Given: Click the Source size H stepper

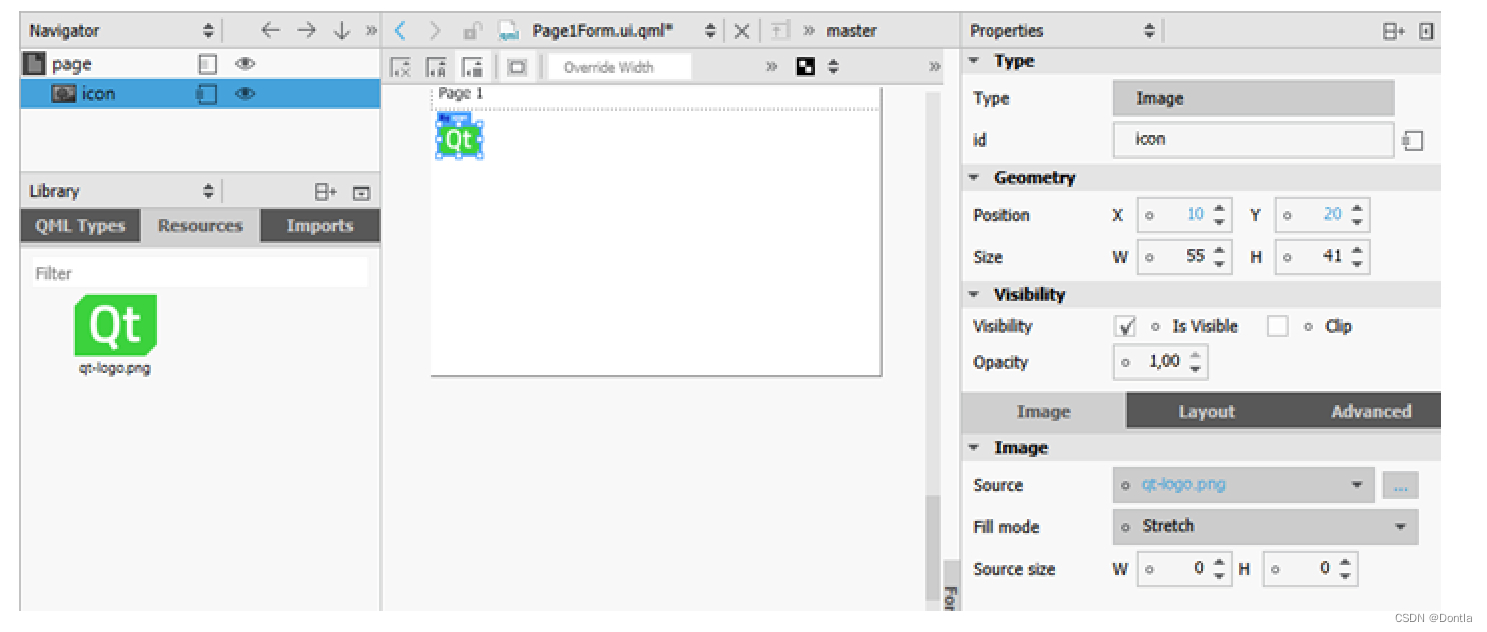Looking at the screenshot, I should coord(1345,569).
